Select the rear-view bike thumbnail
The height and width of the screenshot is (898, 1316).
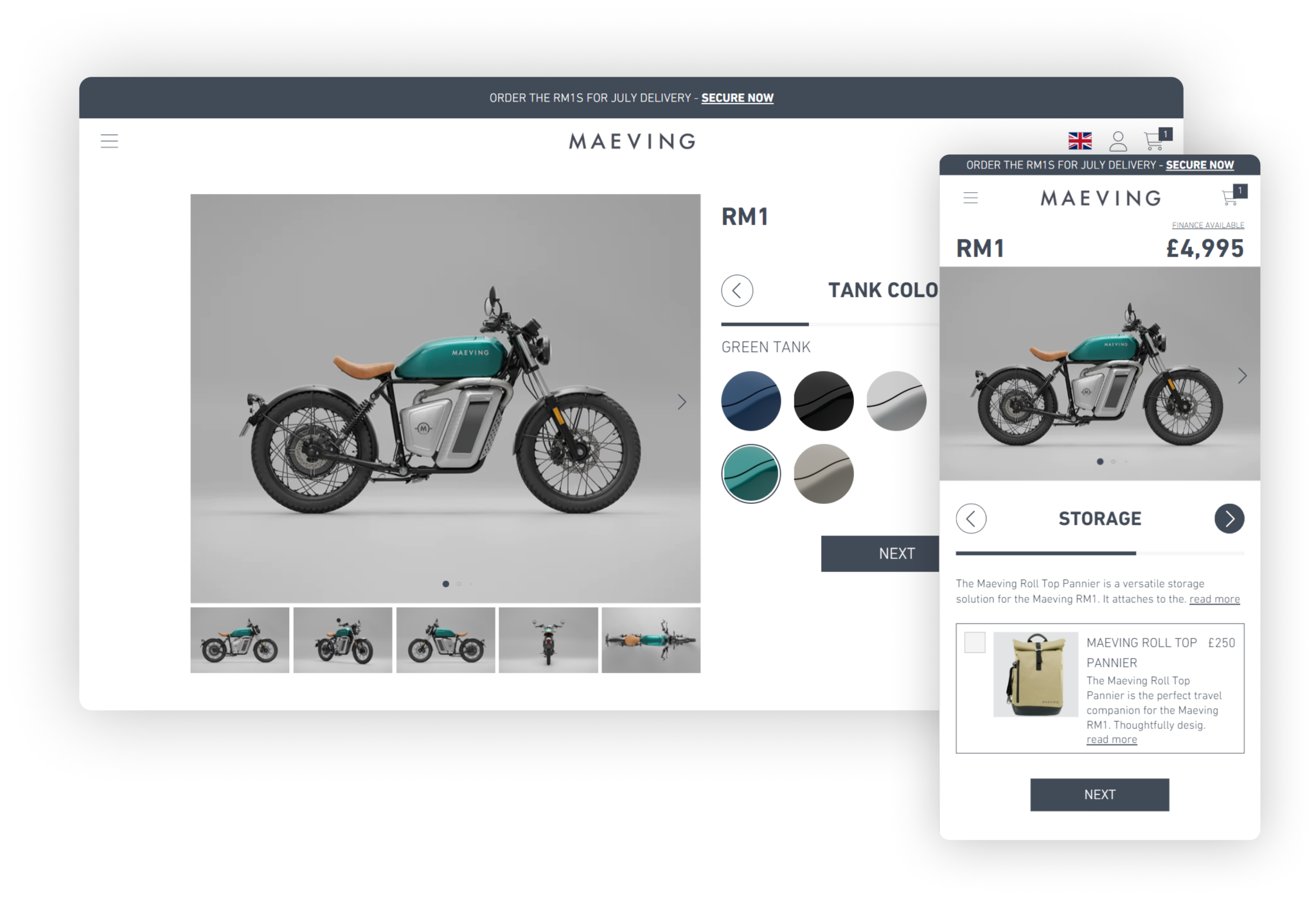click(548, 640)
